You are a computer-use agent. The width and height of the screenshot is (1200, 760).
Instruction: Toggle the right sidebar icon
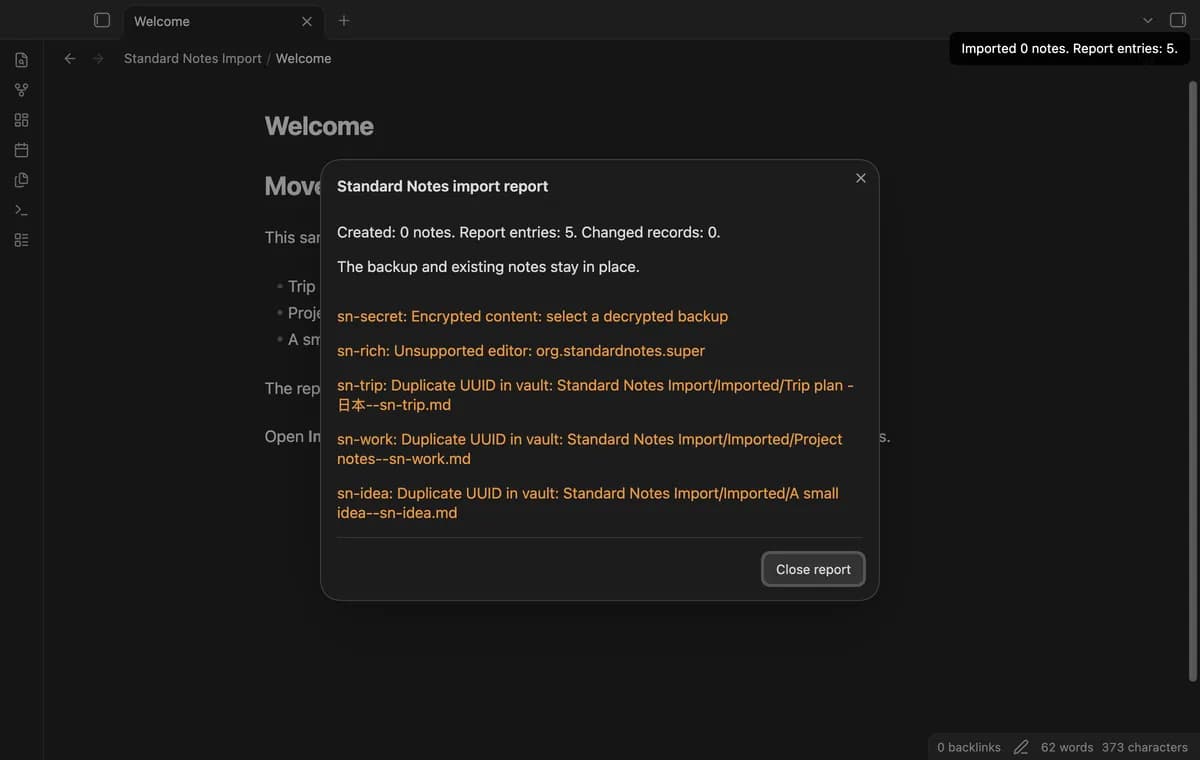click(x=1178, y=20)
